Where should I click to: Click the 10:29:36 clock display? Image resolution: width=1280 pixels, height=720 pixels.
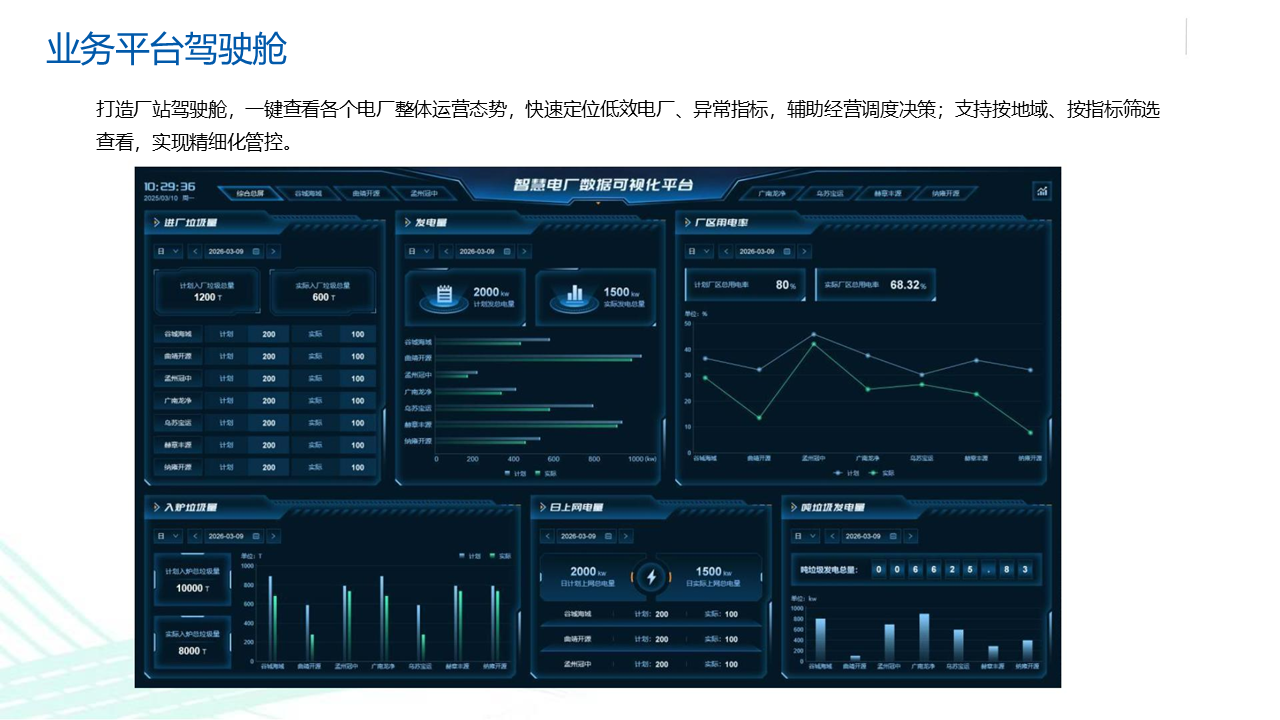click(x=169, y=186)
